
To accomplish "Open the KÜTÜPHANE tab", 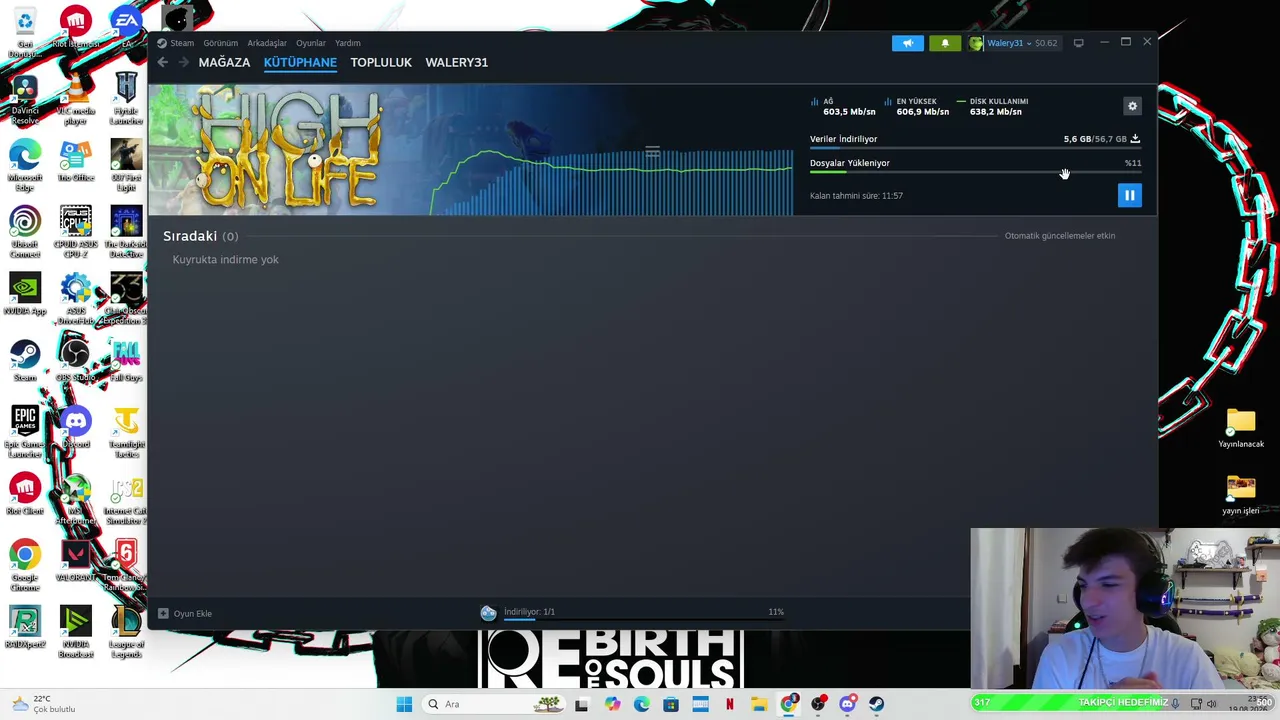I will 300,62.
